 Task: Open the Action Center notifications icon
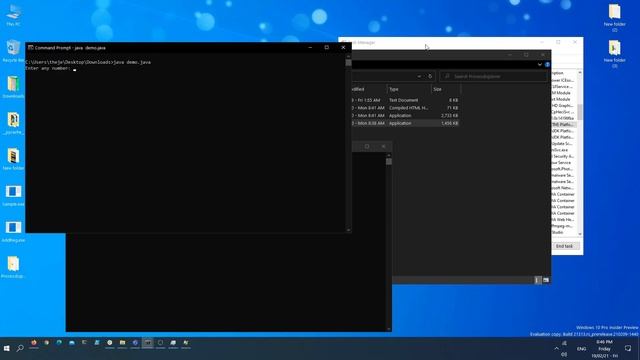pos(628,348)
